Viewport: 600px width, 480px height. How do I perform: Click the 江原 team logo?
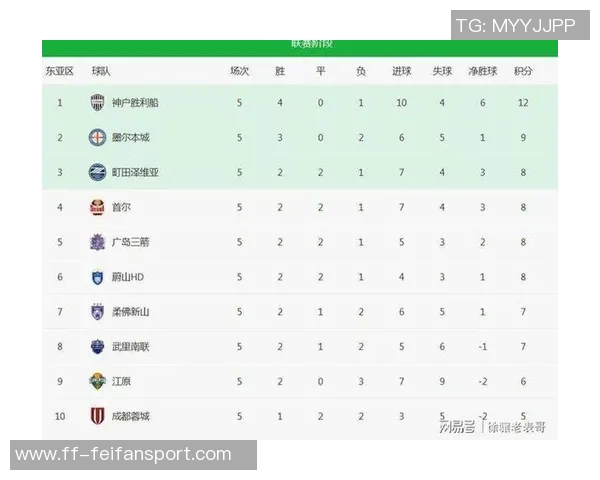[x=97, y=381]
